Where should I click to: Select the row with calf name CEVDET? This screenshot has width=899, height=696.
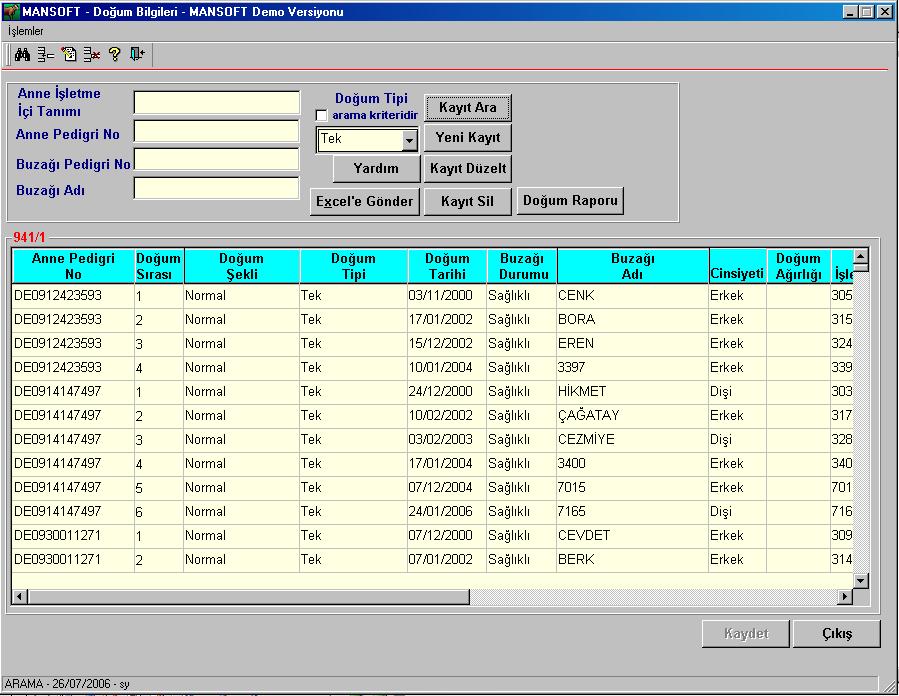coord(432,535)
